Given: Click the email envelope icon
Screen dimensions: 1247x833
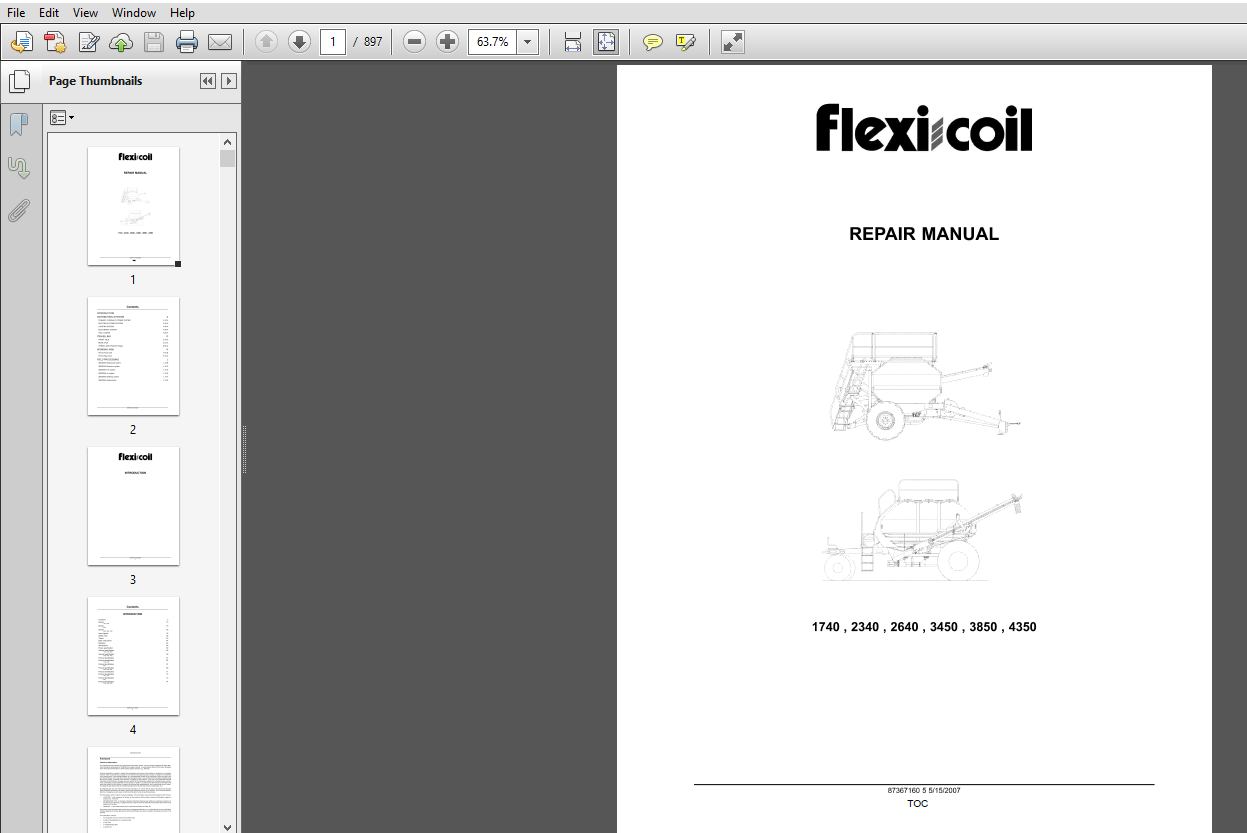Looking at the screenshot, I should [x=220, y=42].
